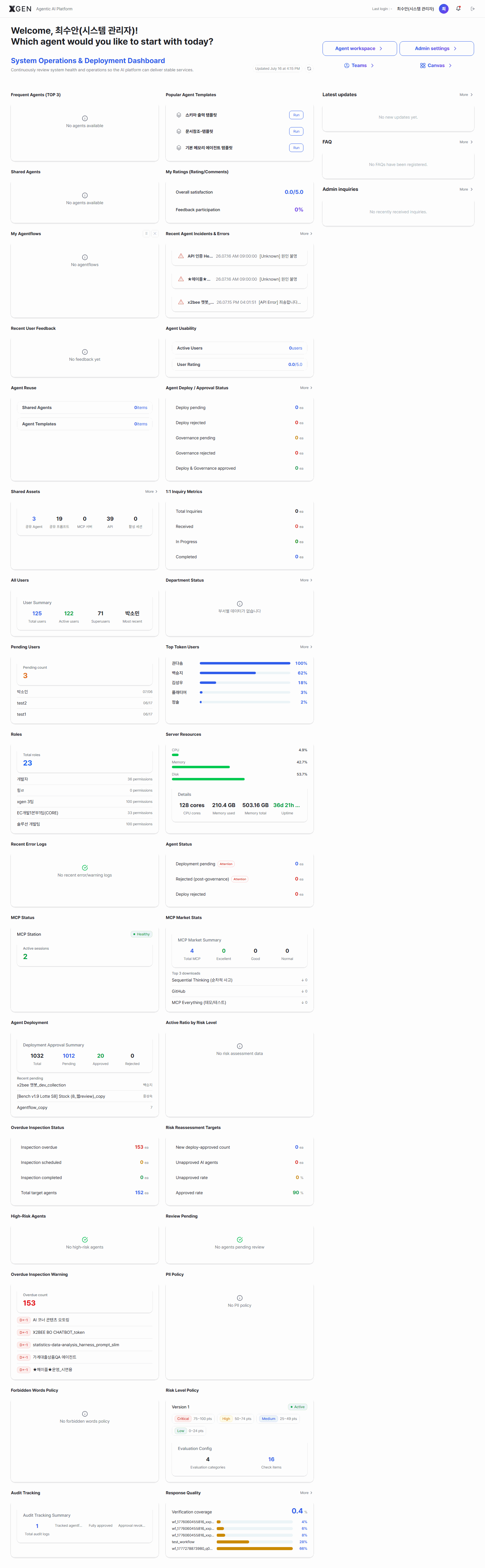
Task: Open the user avatar badge
Action: [444, 8]
